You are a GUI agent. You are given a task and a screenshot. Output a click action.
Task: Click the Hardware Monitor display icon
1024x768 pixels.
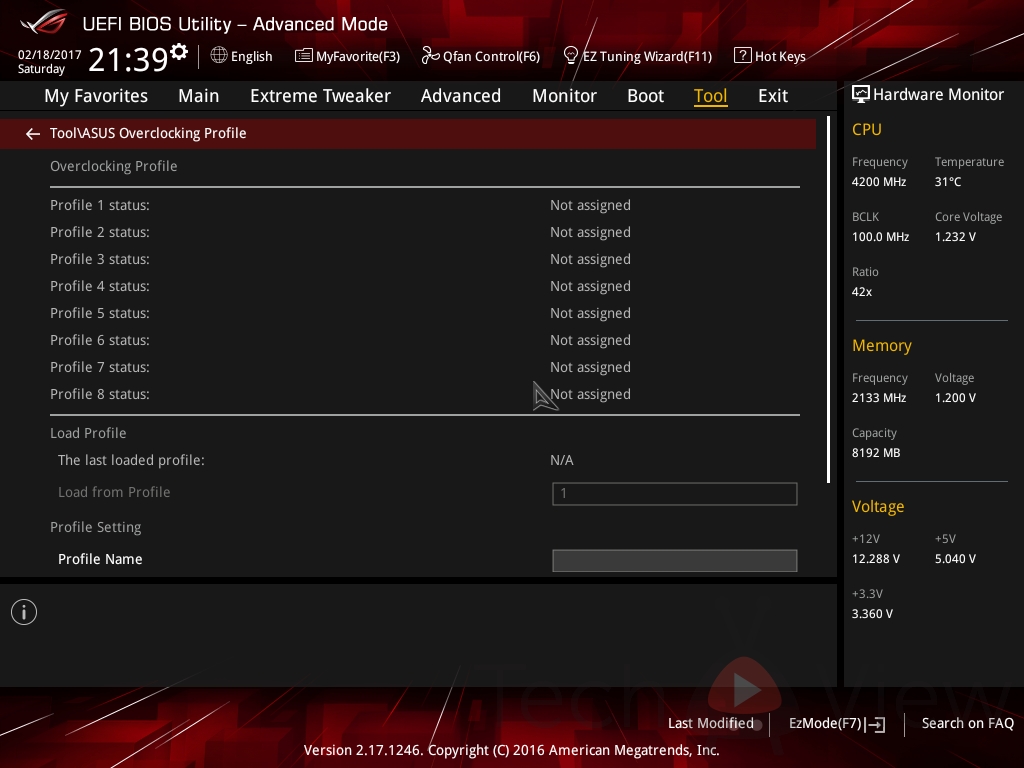click(861, 95)
